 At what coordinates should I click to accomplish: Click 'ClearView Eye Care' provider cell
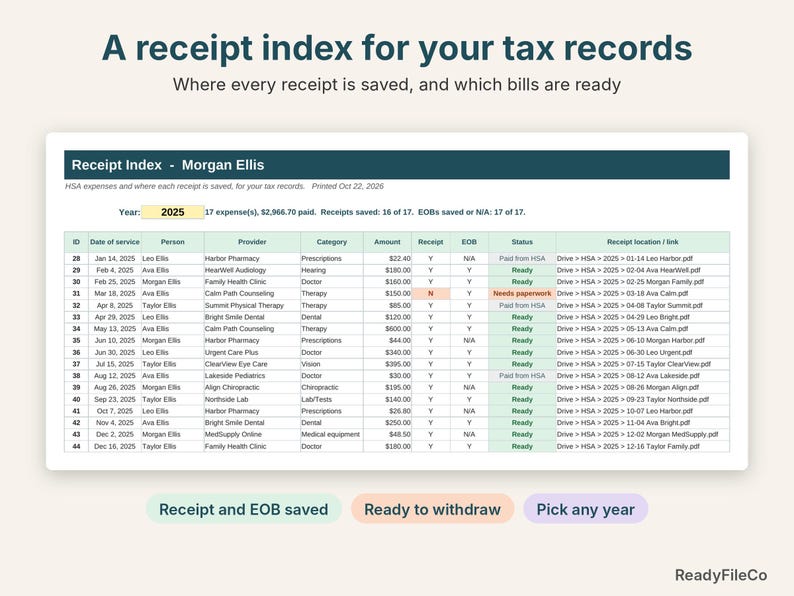coord(252,365)
